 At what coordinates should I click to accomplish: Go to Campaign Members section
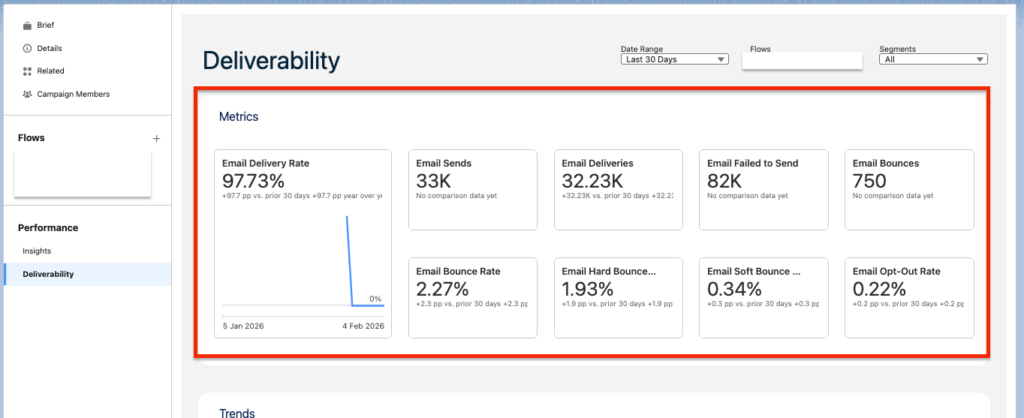pos(73,94)
